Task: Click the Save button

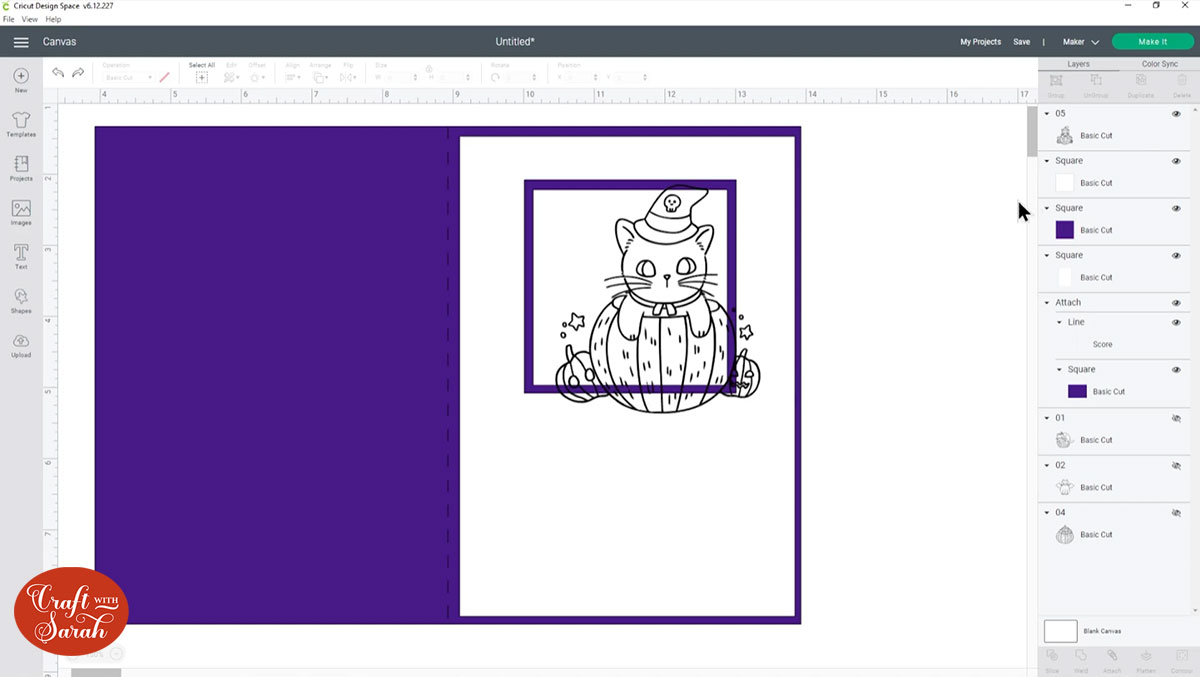Action: [1021, 42]
